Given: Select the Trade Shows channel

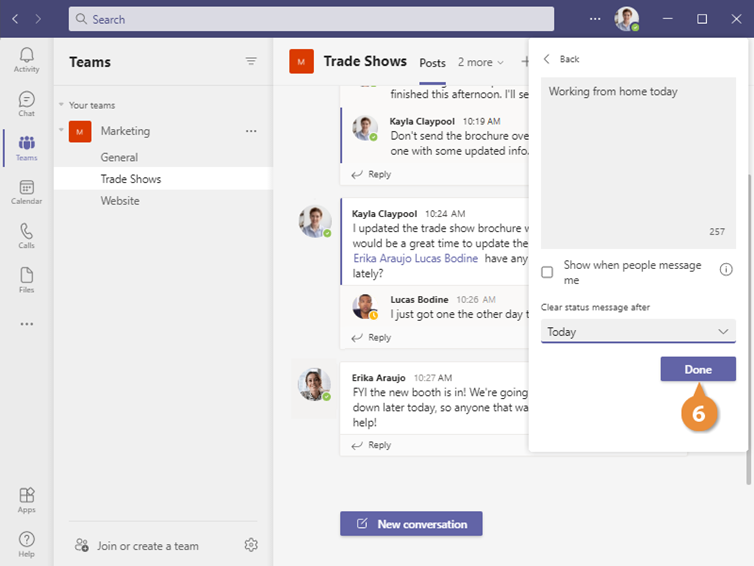Looking at the screenshot, I should [163, 179].
